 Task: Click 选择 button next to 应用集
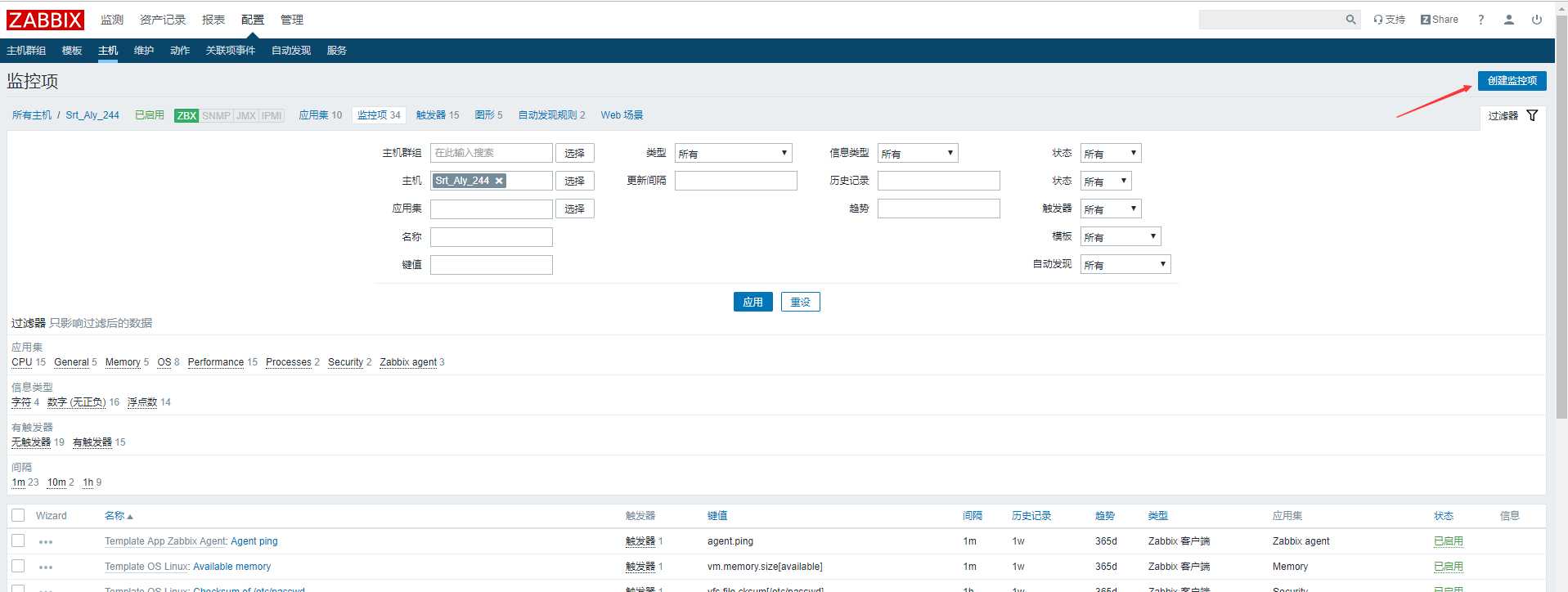(x=574, y=209)
